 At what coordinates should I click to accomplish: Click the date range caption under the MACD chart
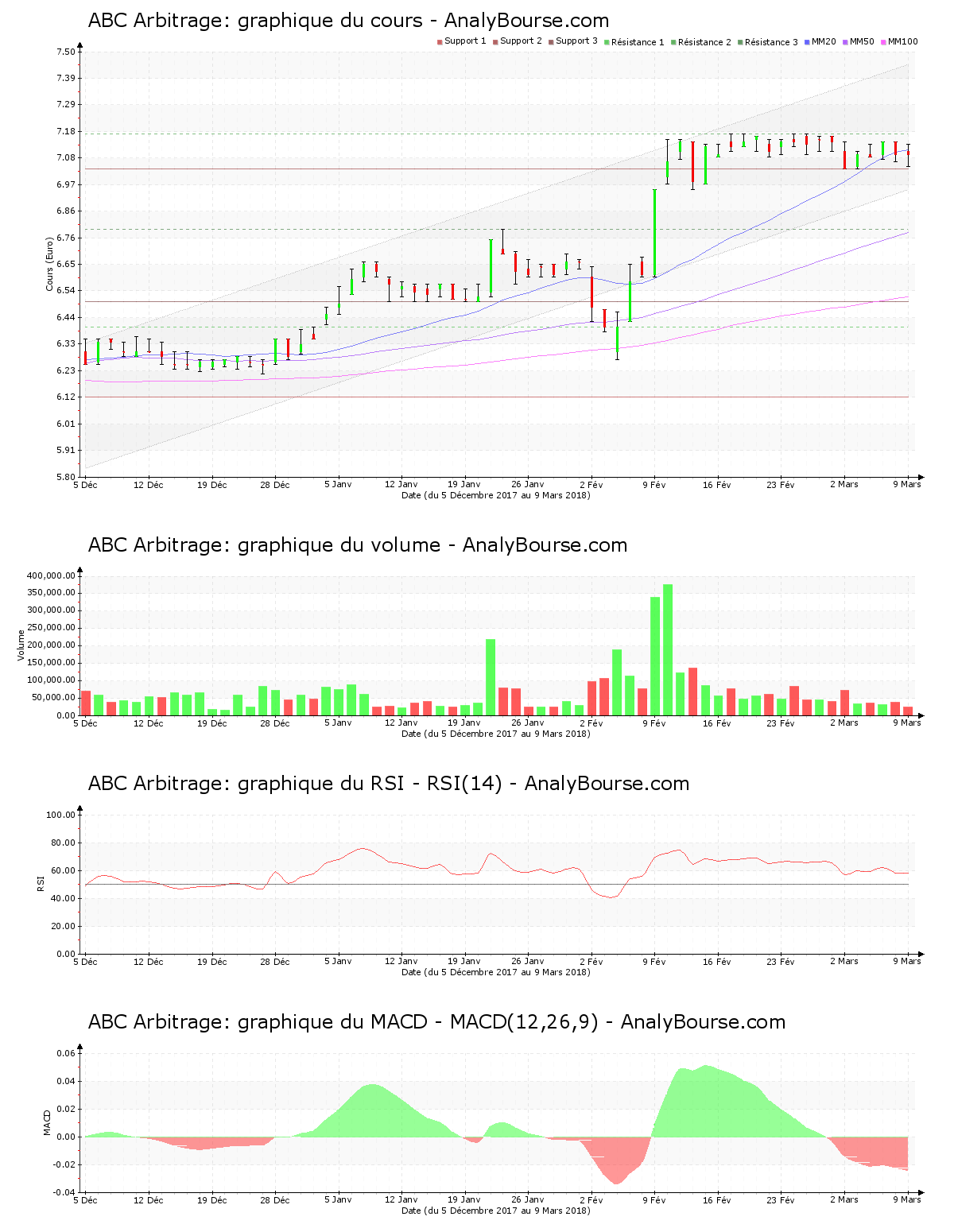496,1211
